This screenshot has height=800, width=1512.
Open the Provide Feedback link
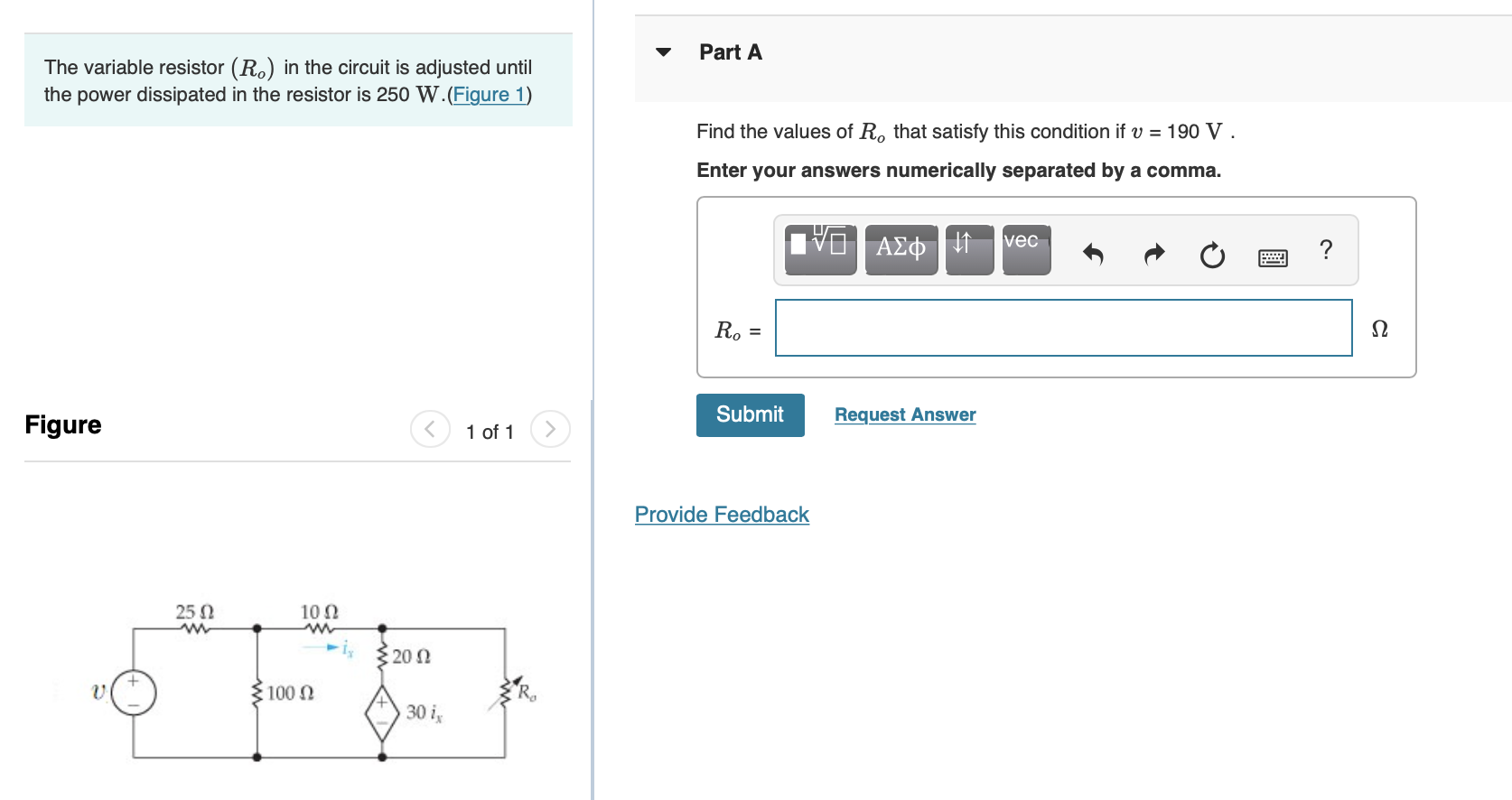pos(721,514)
